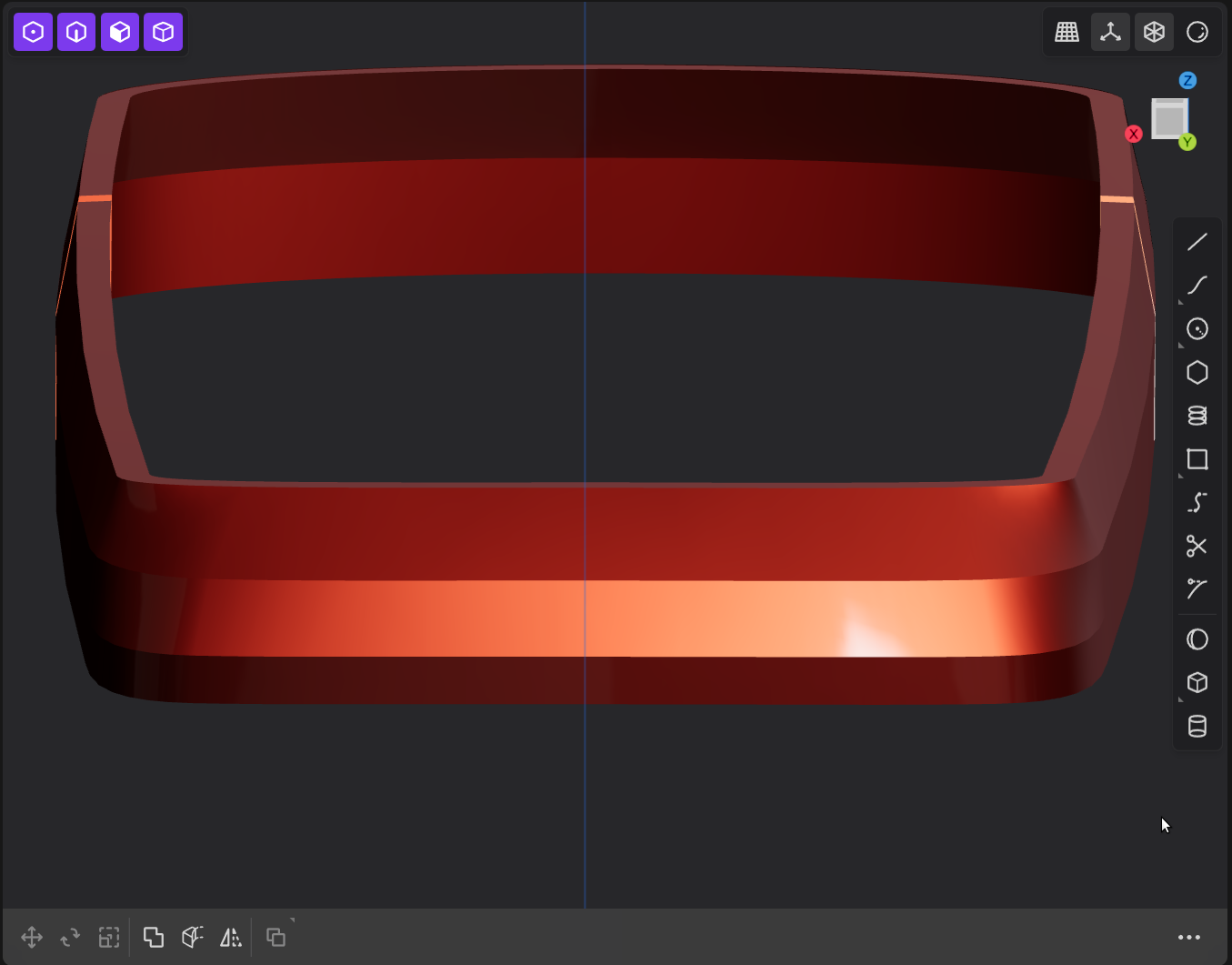Toggle edge selection mode
Screen dimensions: 1232x965
point(76,33)
